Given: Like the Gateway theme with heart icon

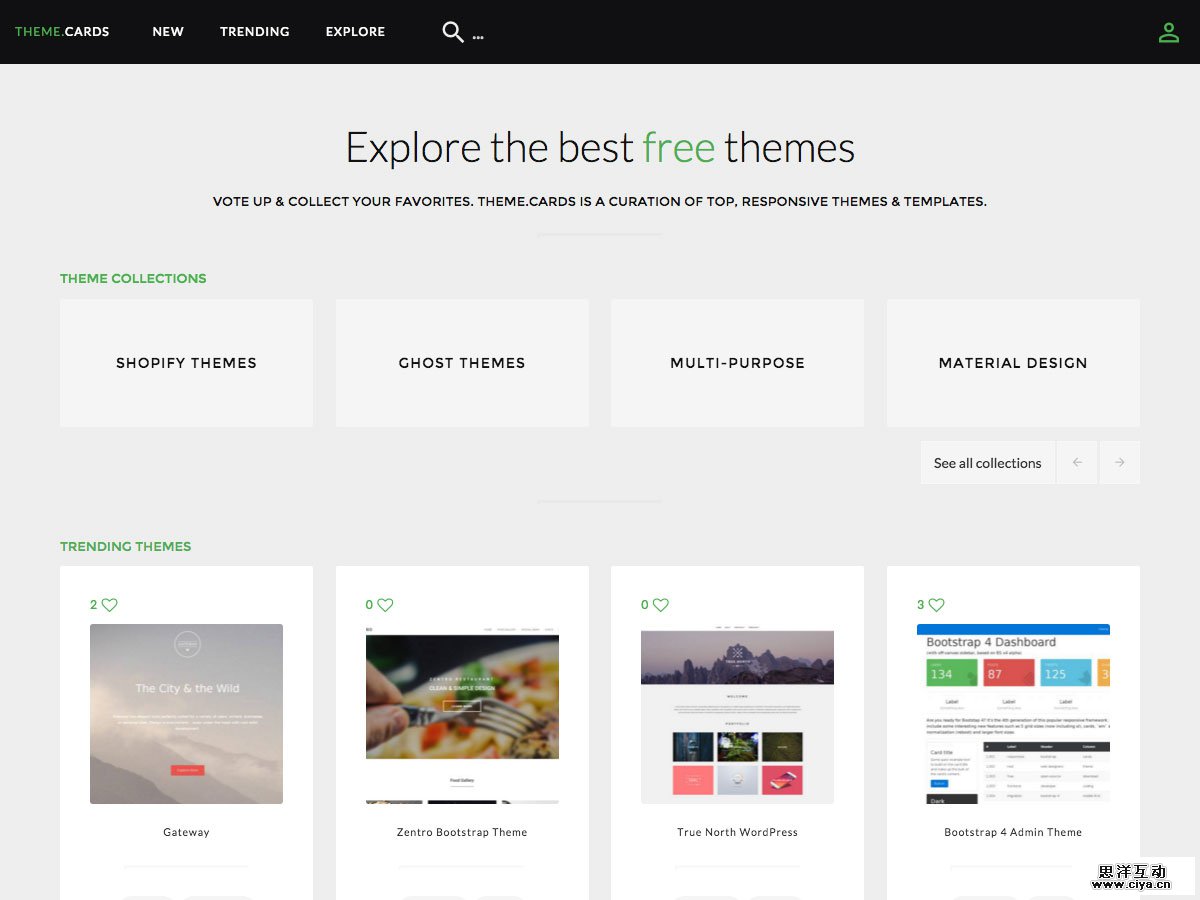Looking at the screenshot, I should 110,605.
